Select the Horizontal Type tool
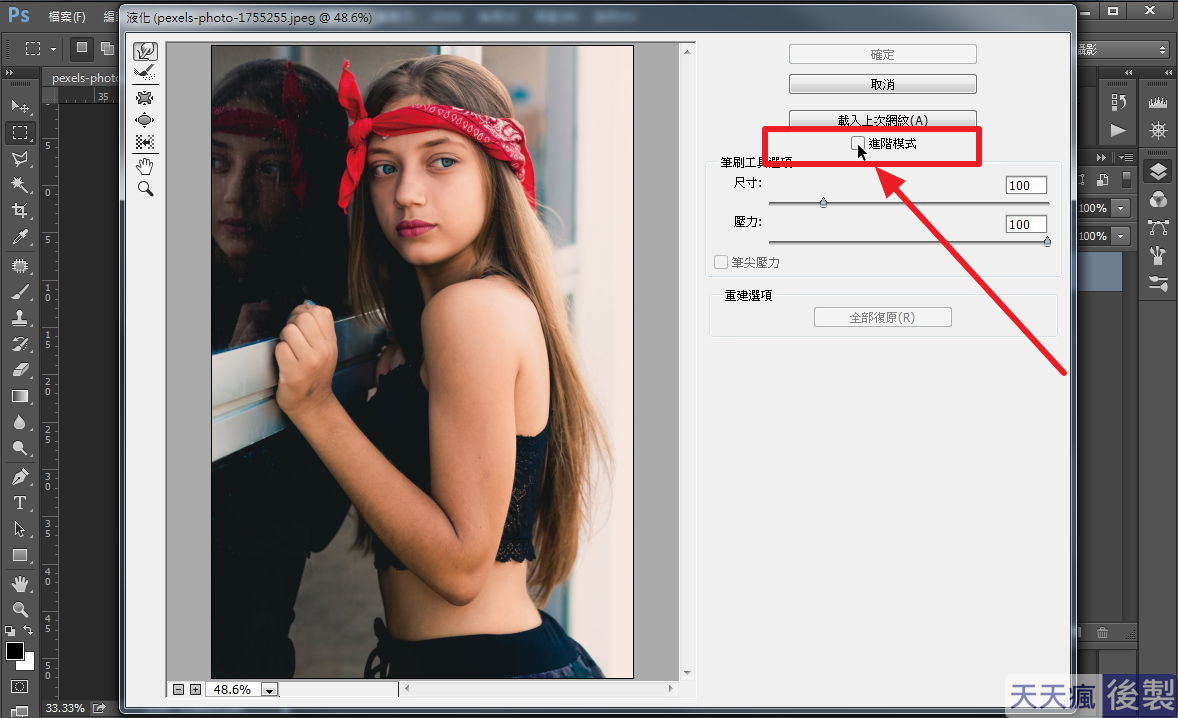 20,503
